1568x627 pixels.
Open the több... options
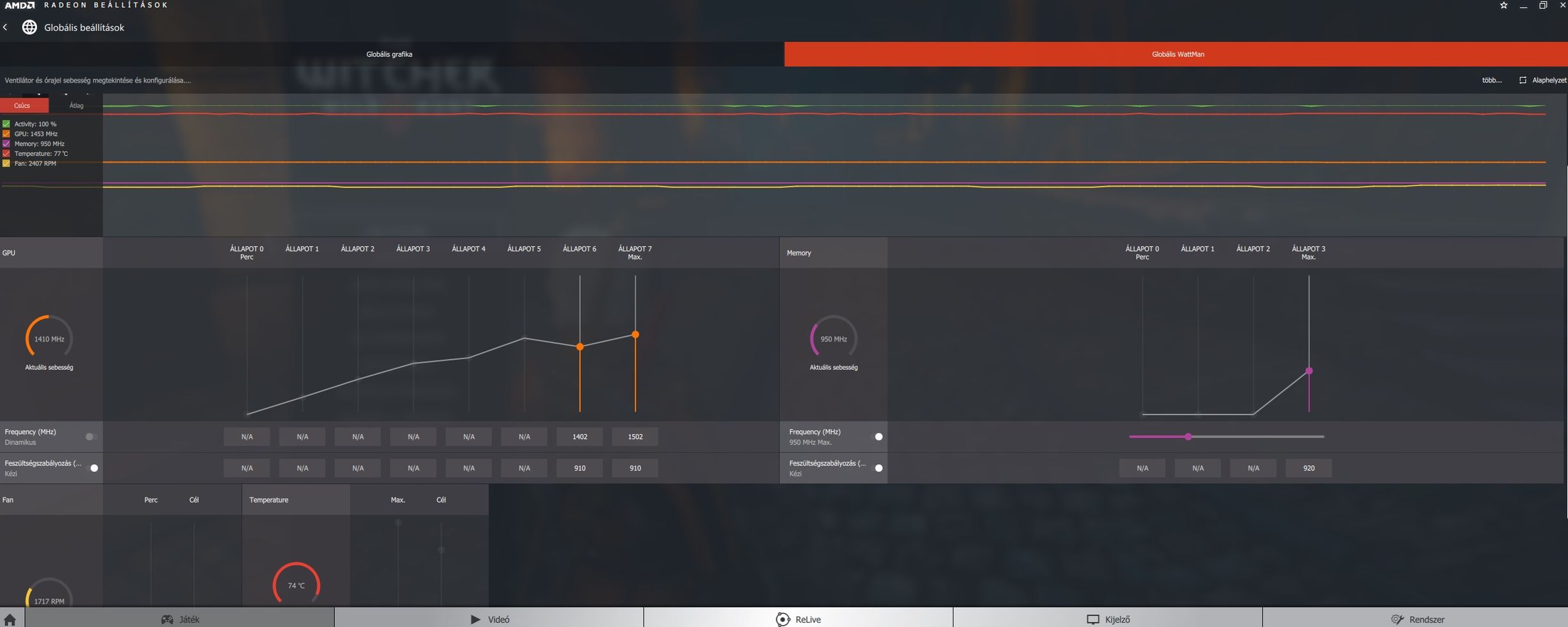pos(1492,80)
